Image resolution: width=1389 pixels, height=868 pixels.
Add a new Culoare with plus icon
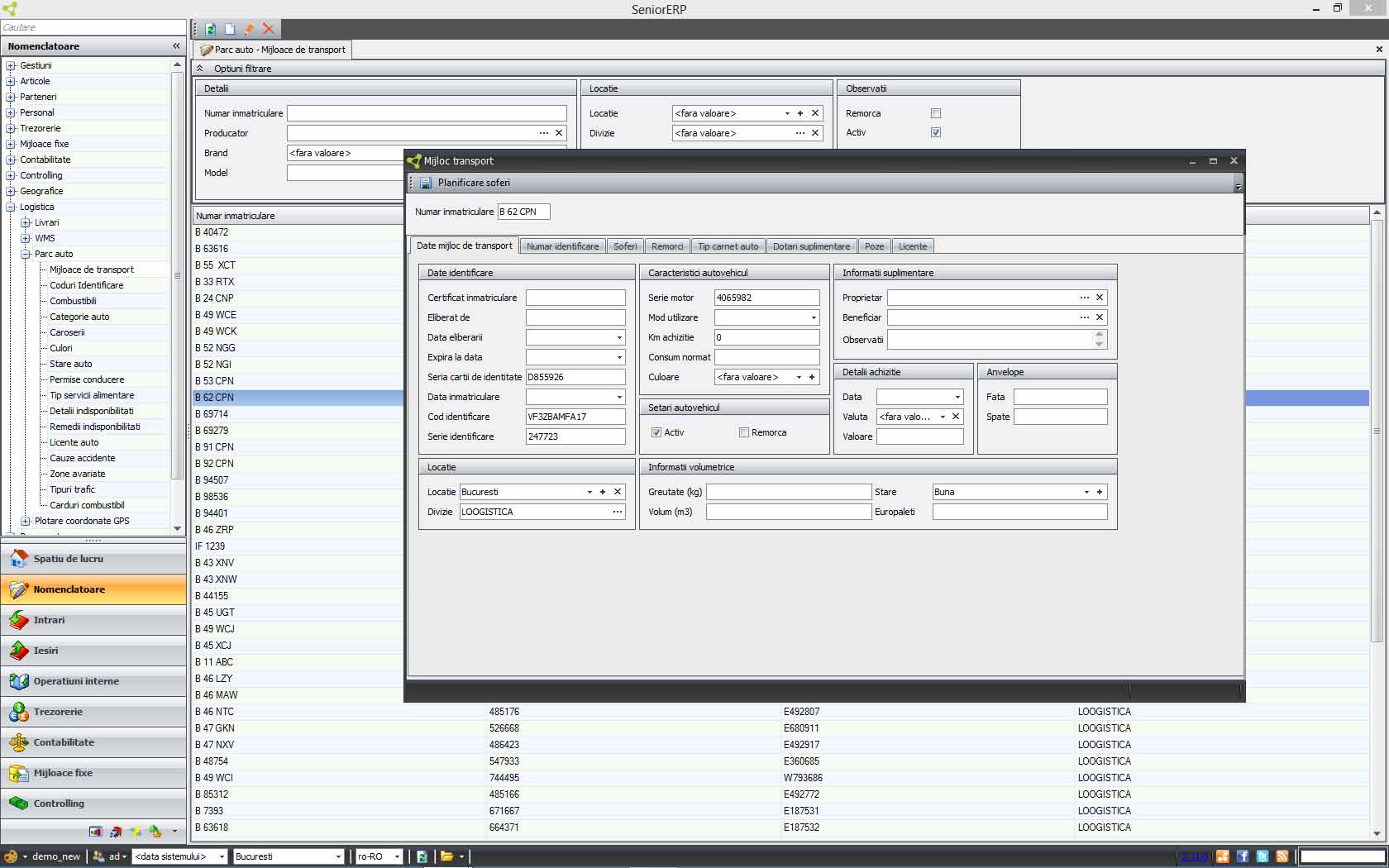tap(812, 377)
